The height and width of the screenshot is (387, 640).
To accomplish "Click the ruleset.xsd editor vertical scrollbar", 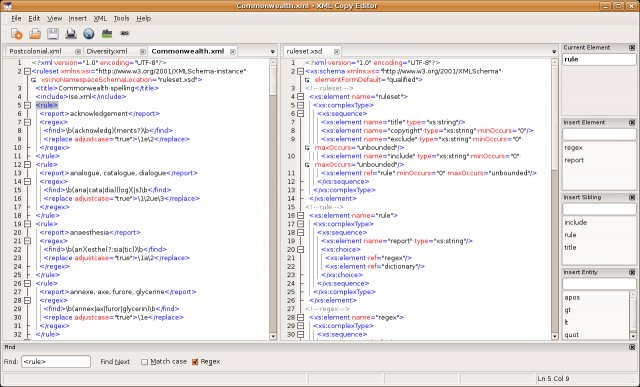I will coord(554,199).
